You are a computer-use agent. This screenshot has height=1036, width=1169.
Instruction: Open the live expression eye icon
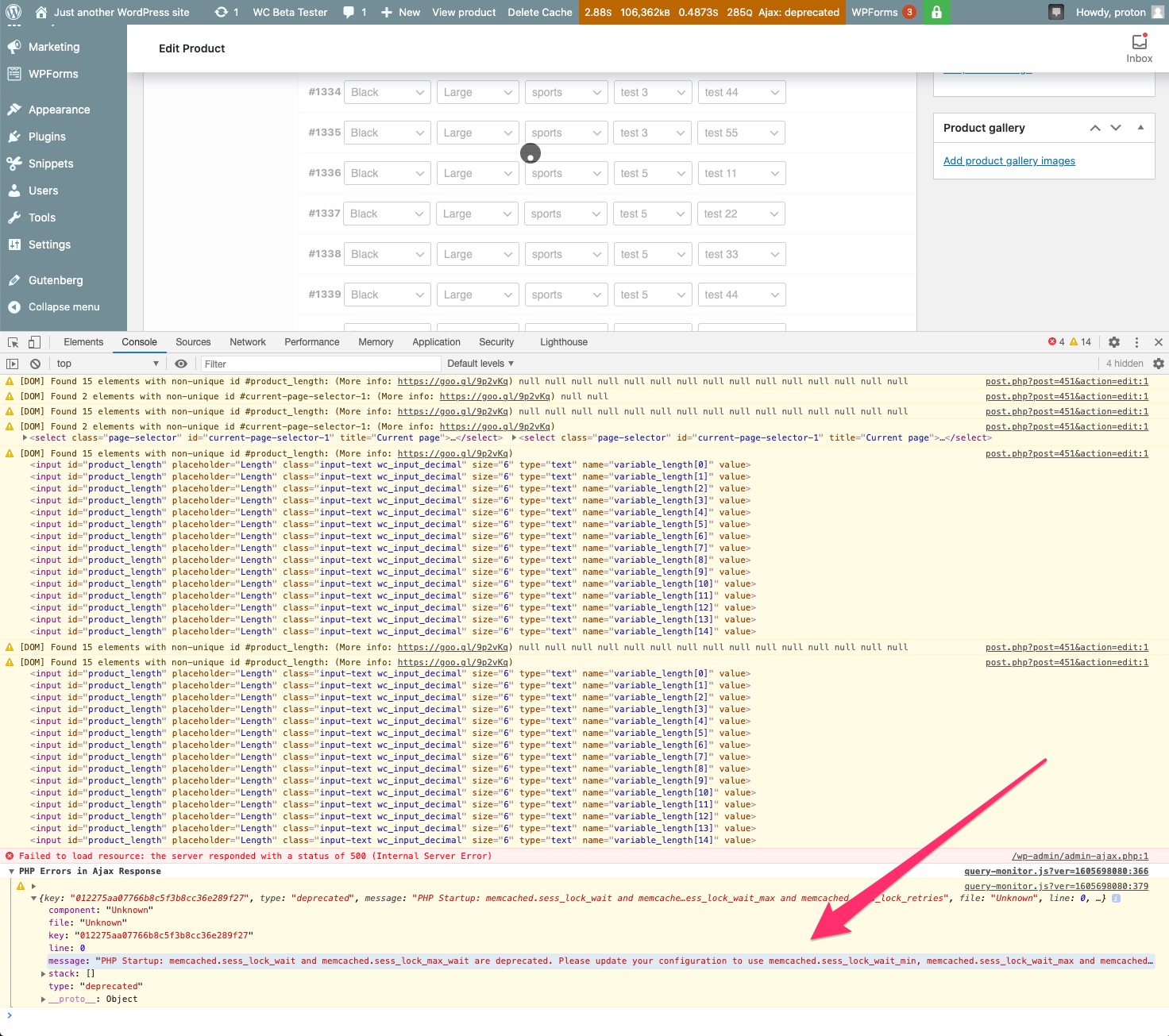(181, 364)
